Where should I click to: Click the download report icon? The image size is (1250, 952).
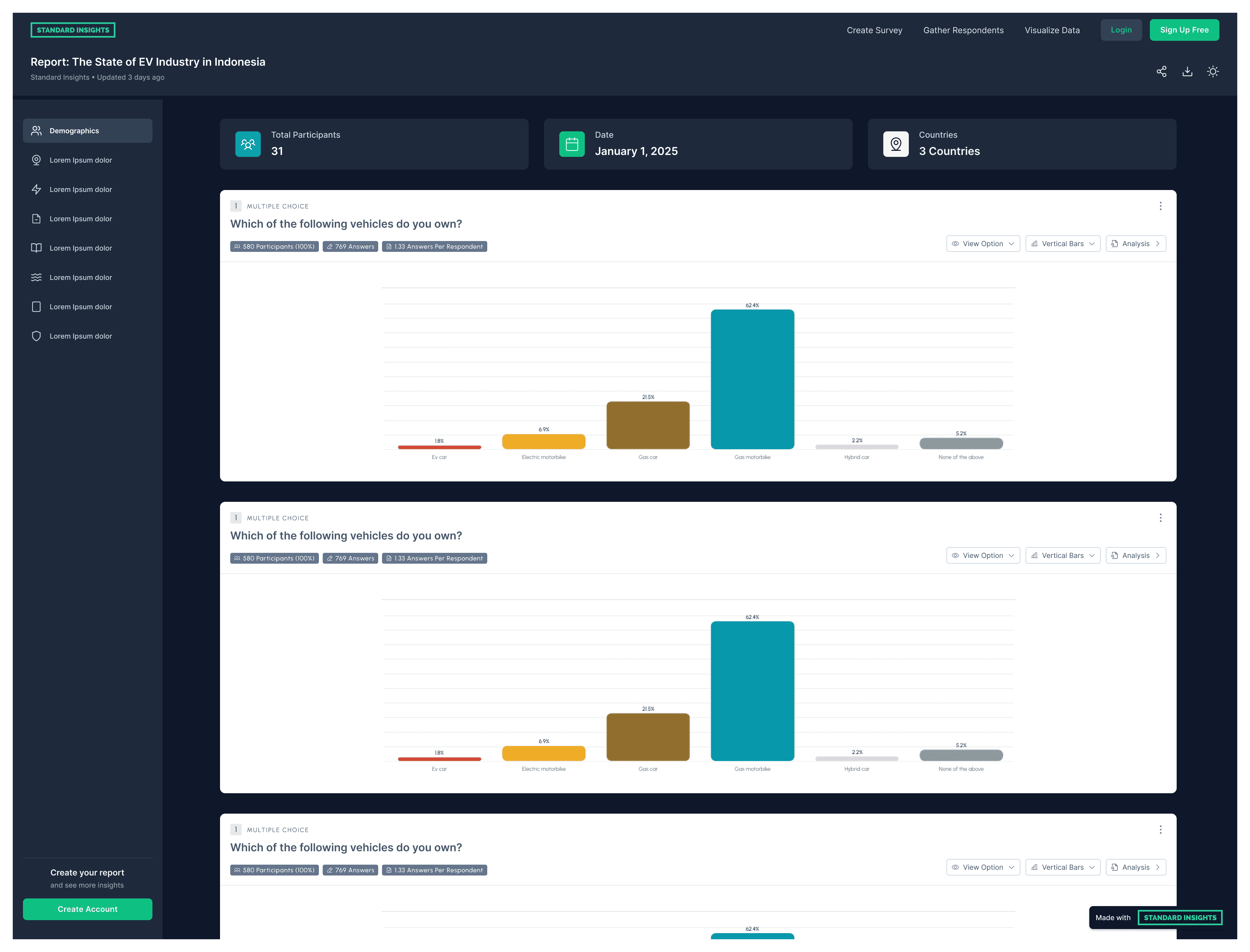1187,71
